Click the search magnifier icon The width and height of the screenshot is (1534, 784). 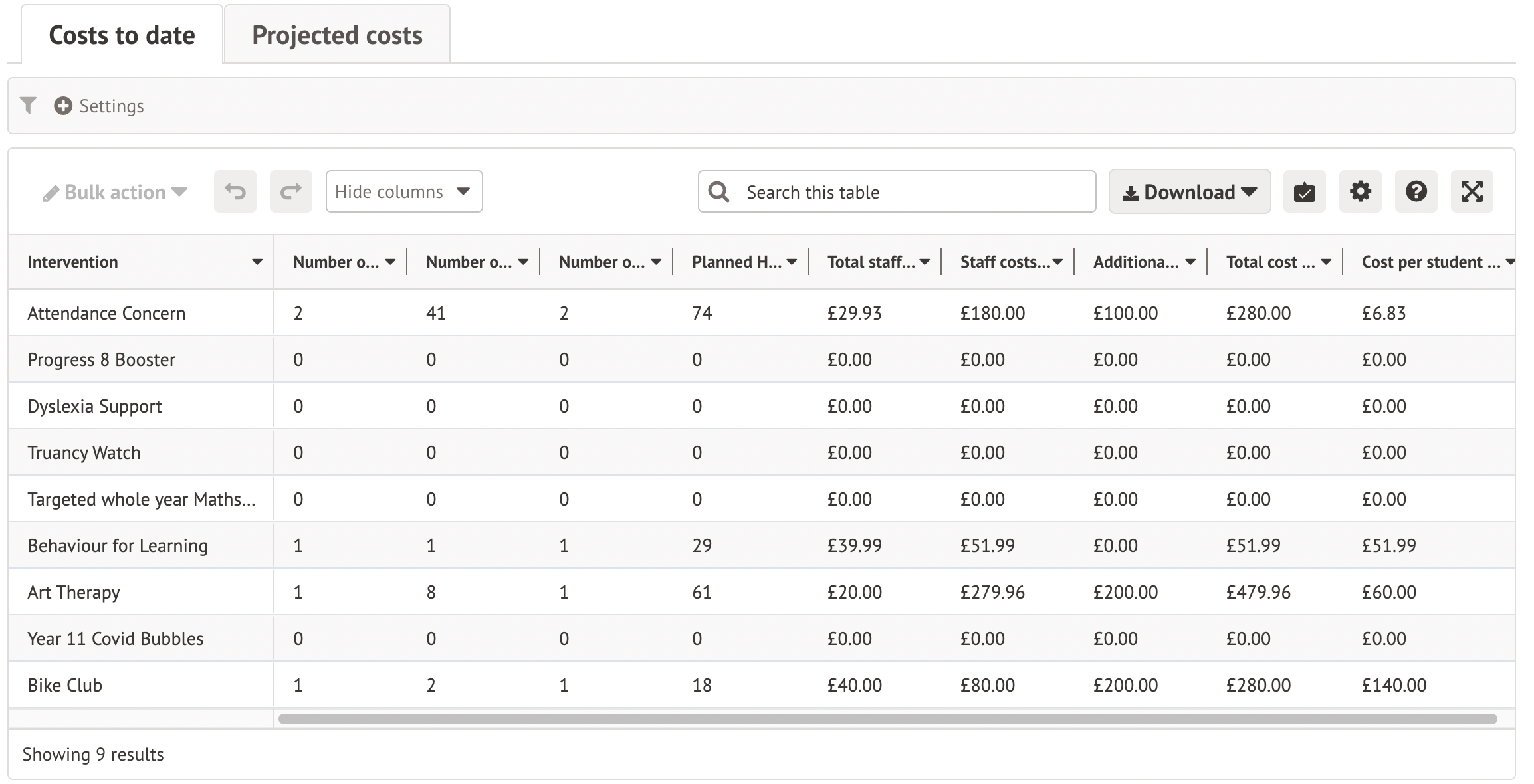pyautogui.click(x=718, y=192)
